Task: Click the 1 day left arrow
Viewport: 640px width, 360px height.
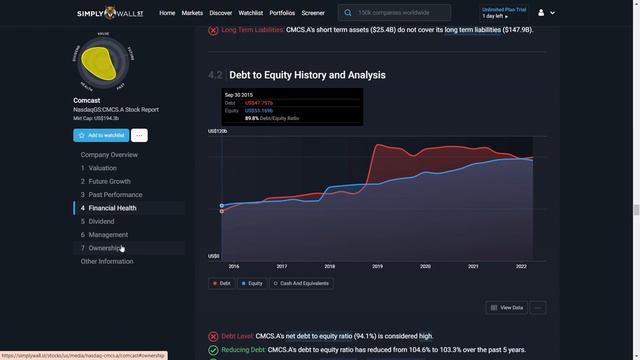Action: tap(507, 16)
